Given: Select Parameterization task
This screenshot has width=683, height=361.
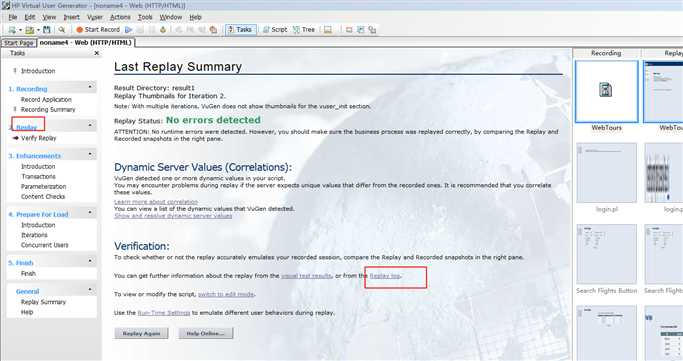Looking at the screenshot, I should pos(44,186).
